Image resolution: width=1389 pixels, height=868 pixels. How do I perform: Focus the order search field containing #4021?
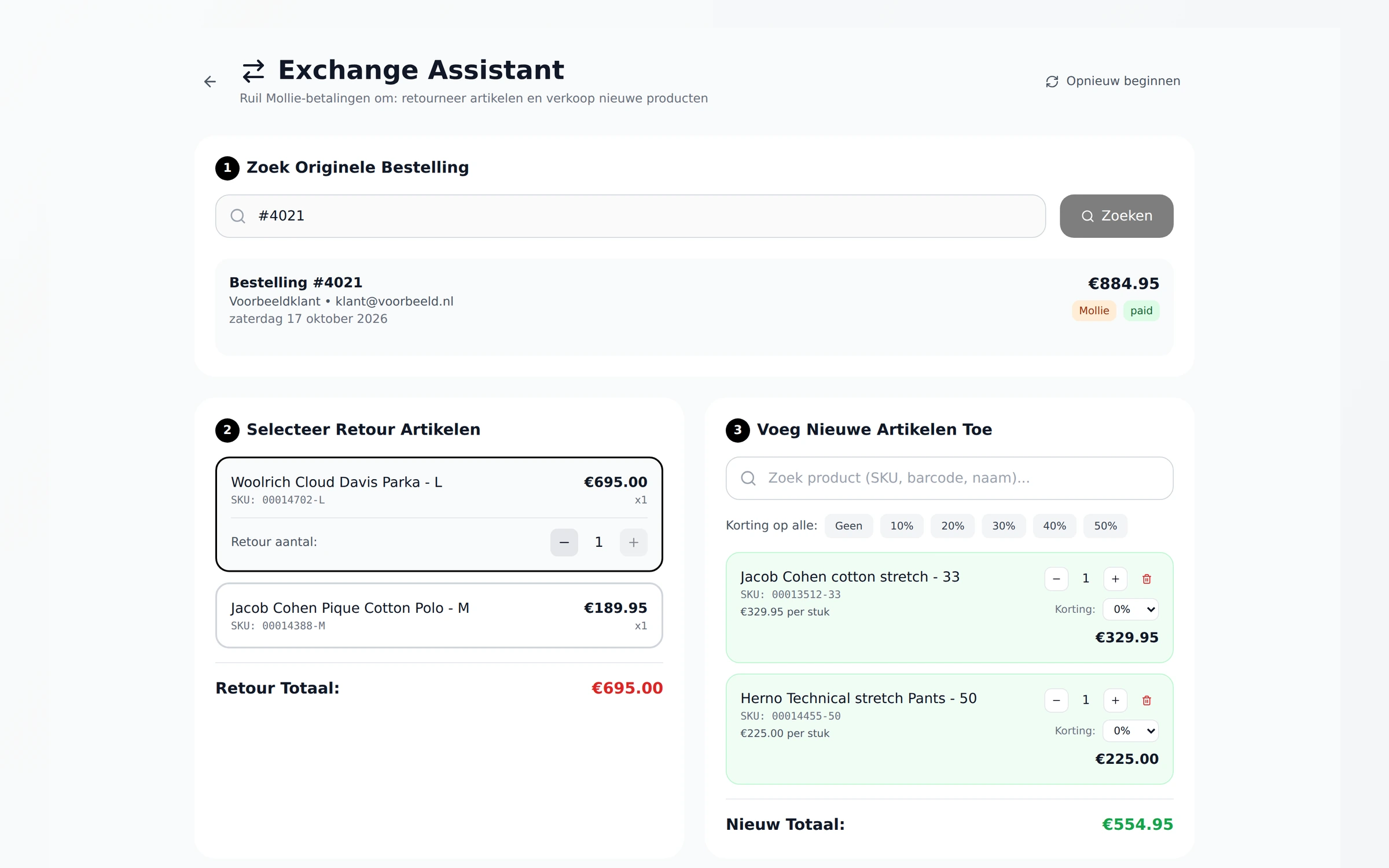[x=630, y=216]
